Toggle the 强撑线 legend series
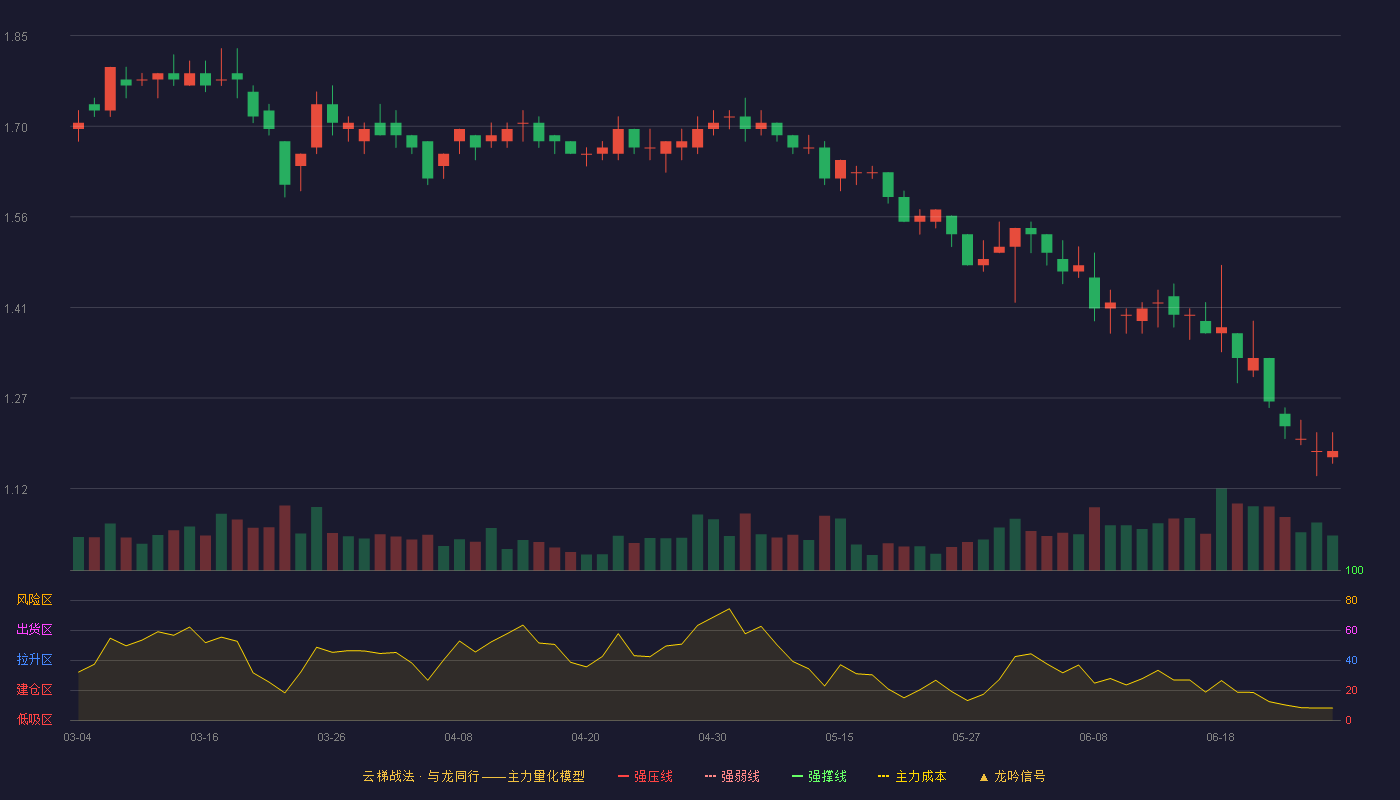The image size is (1400, 800). pos(819,776)
